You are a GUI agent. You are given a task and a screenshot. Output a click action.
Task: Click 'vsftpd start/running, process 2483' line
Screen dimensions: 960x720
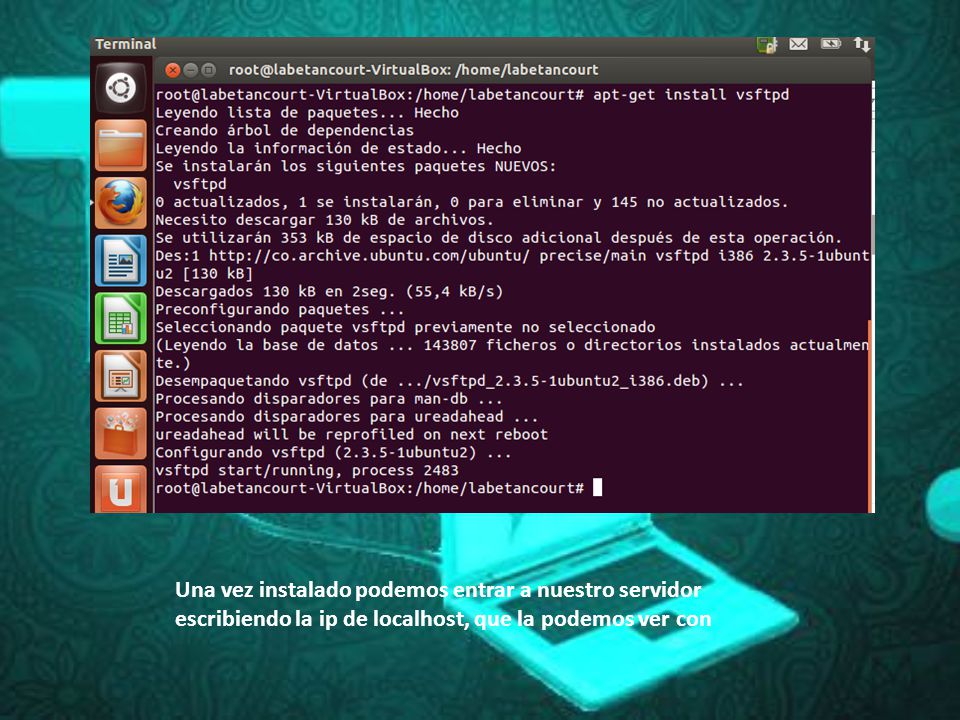(x=307, y=470)
